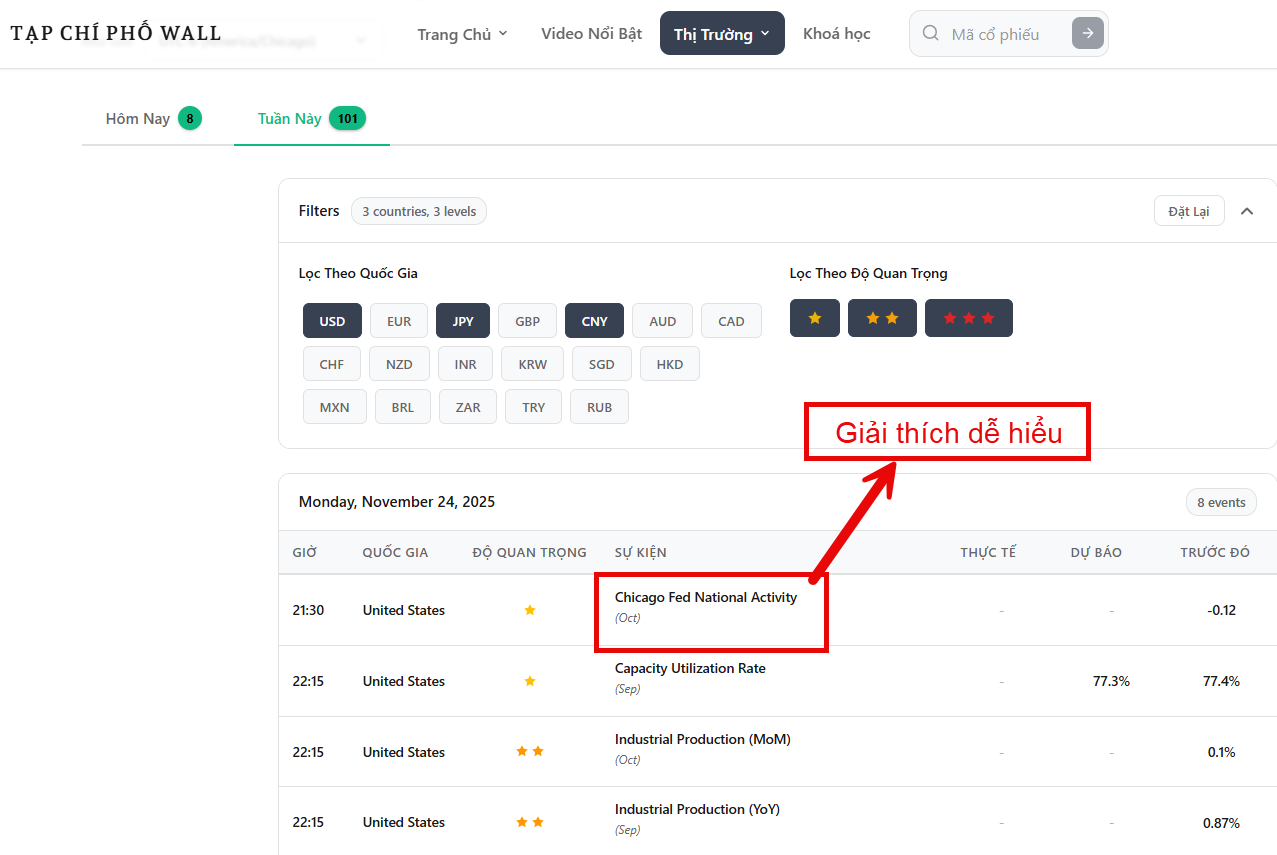This screenshot has height=855, width=1277.
Task: Open the Khoá học link
Action: (x=836, y=34)
